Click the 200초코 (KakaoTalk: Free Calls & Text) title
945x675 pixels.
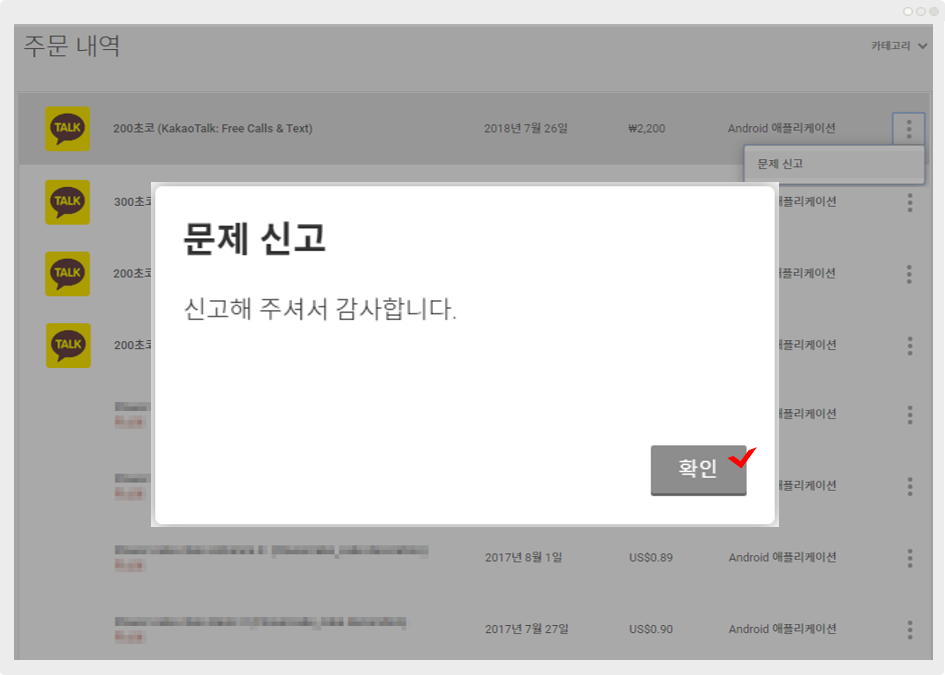click(213, 129)
